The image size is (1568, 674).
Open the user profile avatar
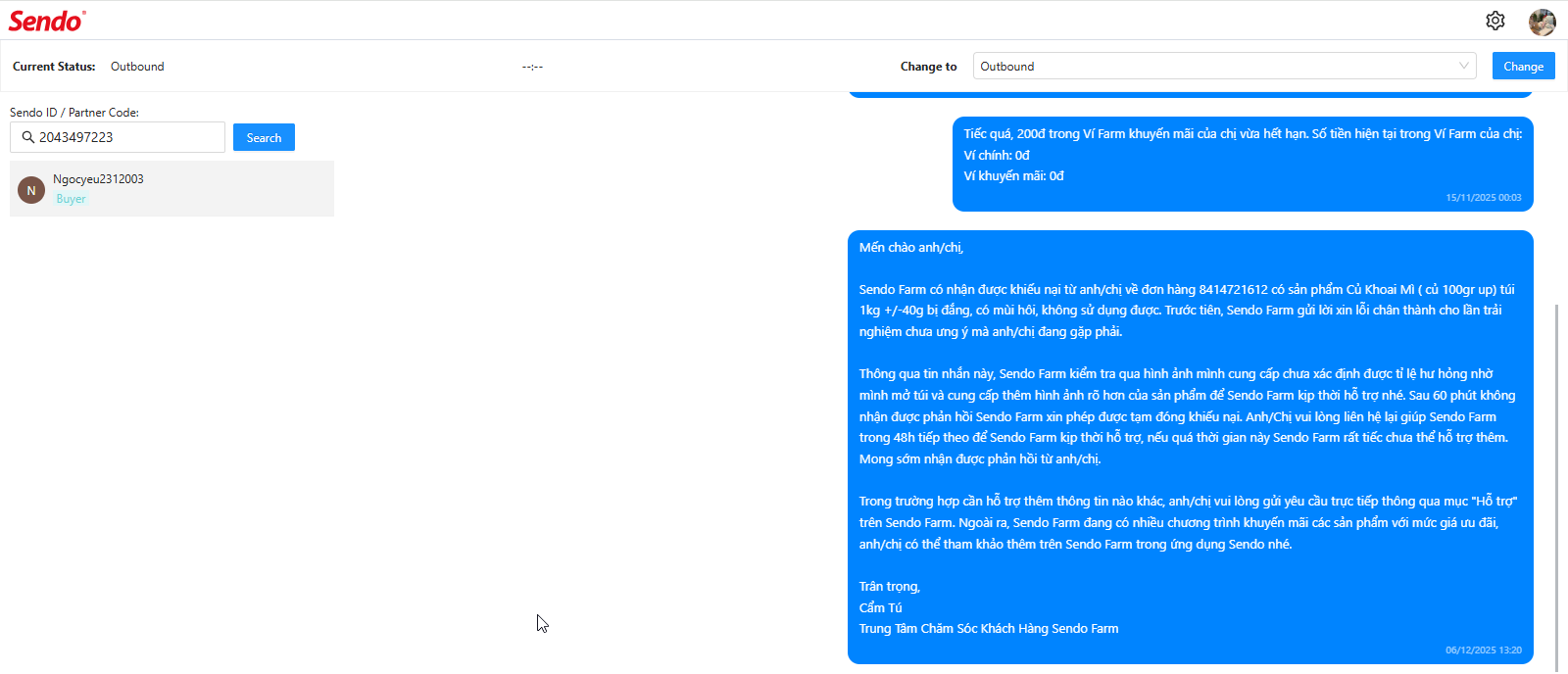(1543, 22)
